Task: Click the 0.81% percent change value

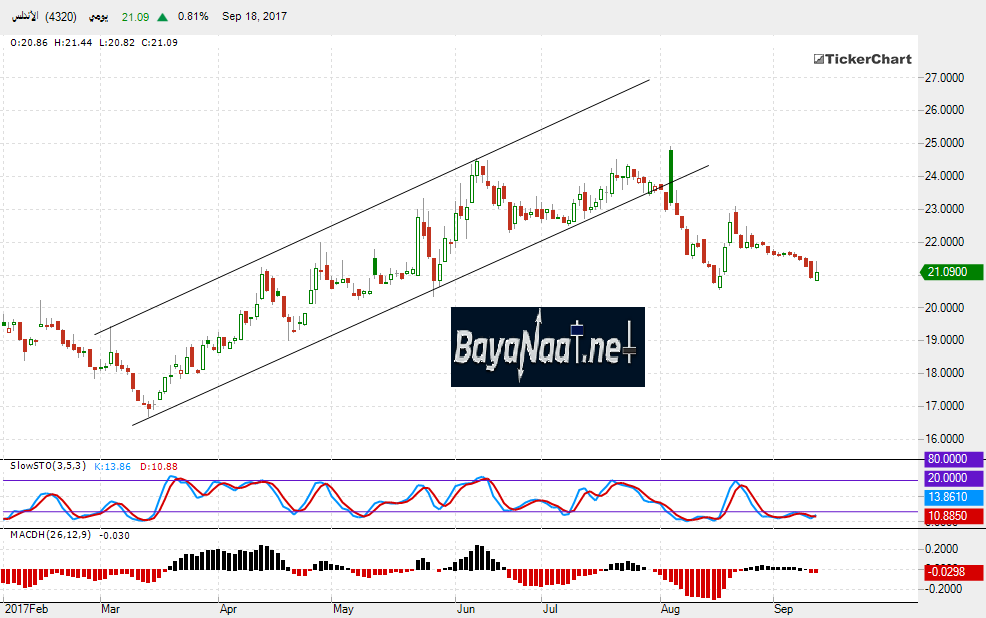Action: [x=193, y=17]
